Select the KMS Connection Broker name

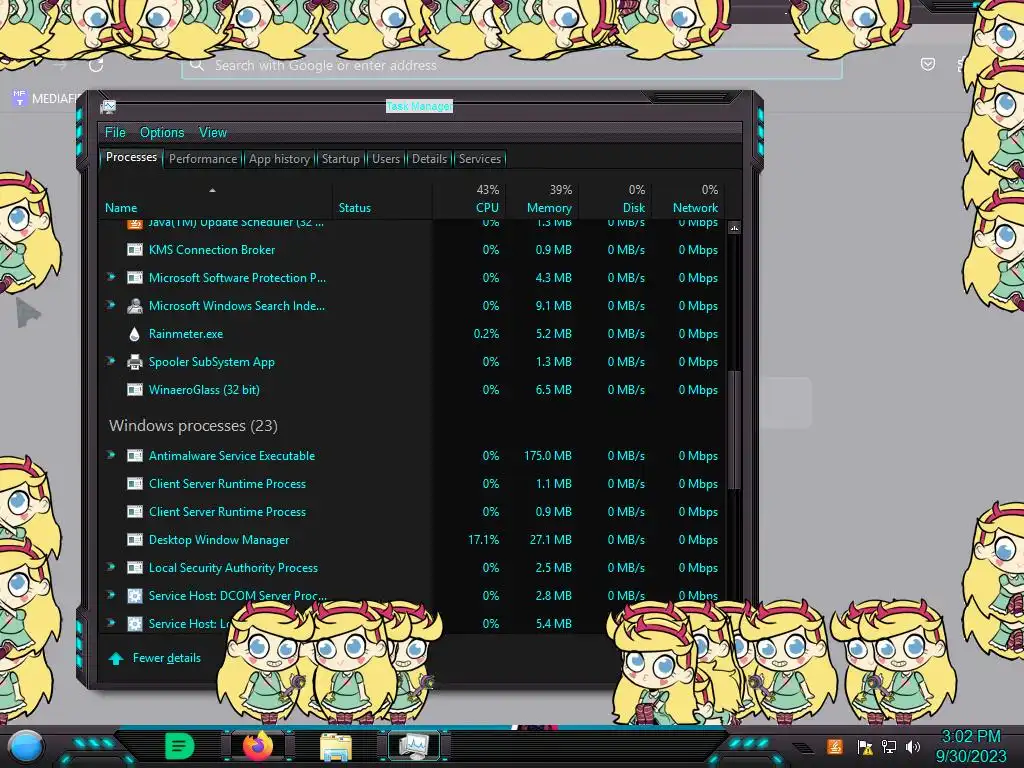[212, 249]
